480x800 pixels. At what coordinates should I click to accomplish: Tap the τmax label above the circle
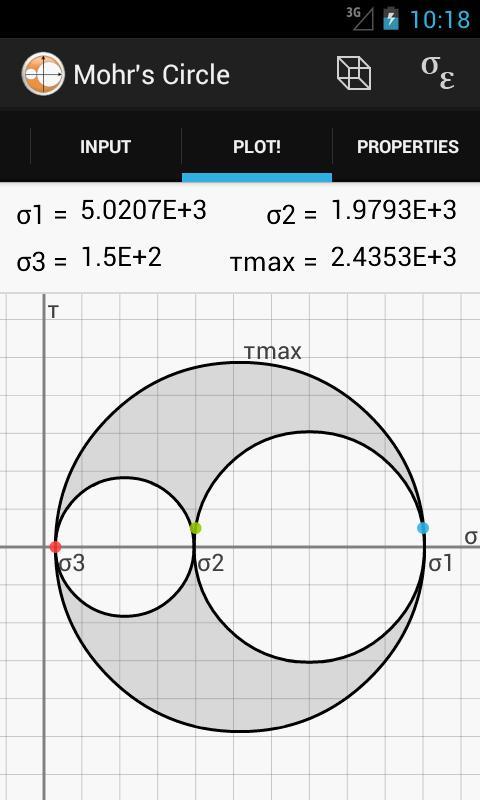pyautogui.click(x=273, y=352)
